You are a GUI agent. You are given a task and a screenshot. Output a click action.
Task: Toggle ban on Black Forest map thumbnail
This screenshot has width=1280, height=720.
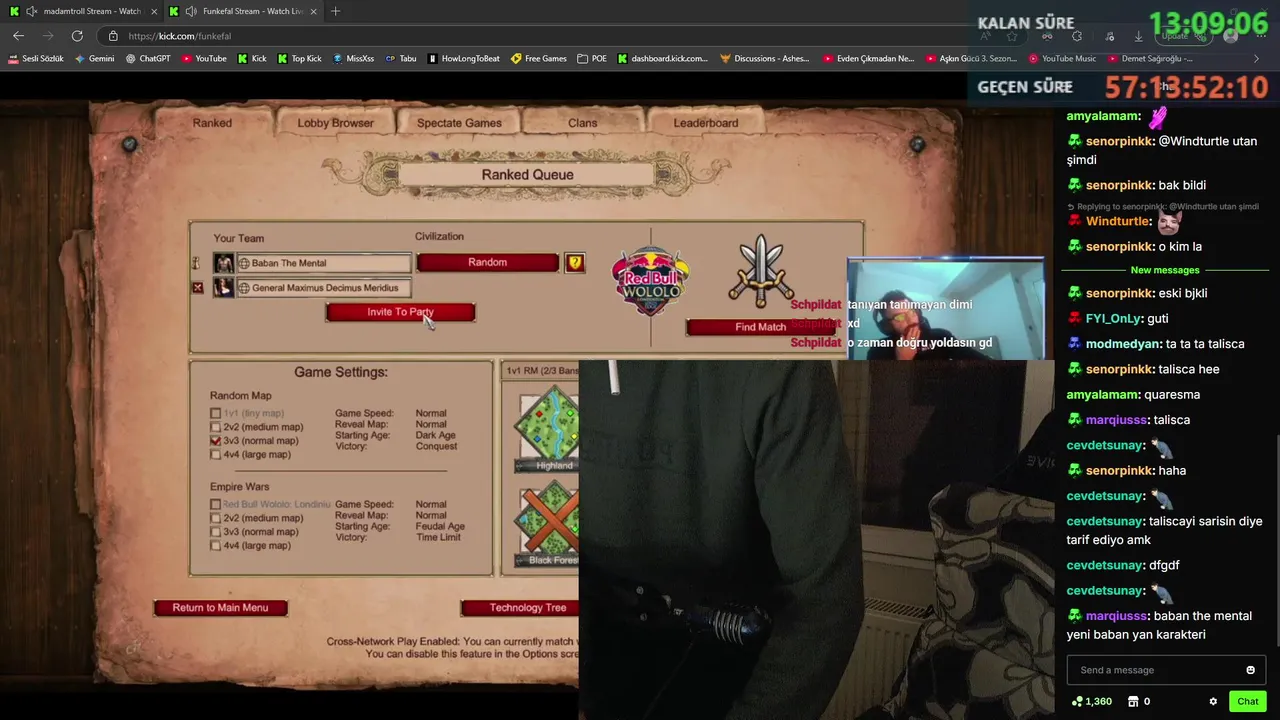[547, 523]
